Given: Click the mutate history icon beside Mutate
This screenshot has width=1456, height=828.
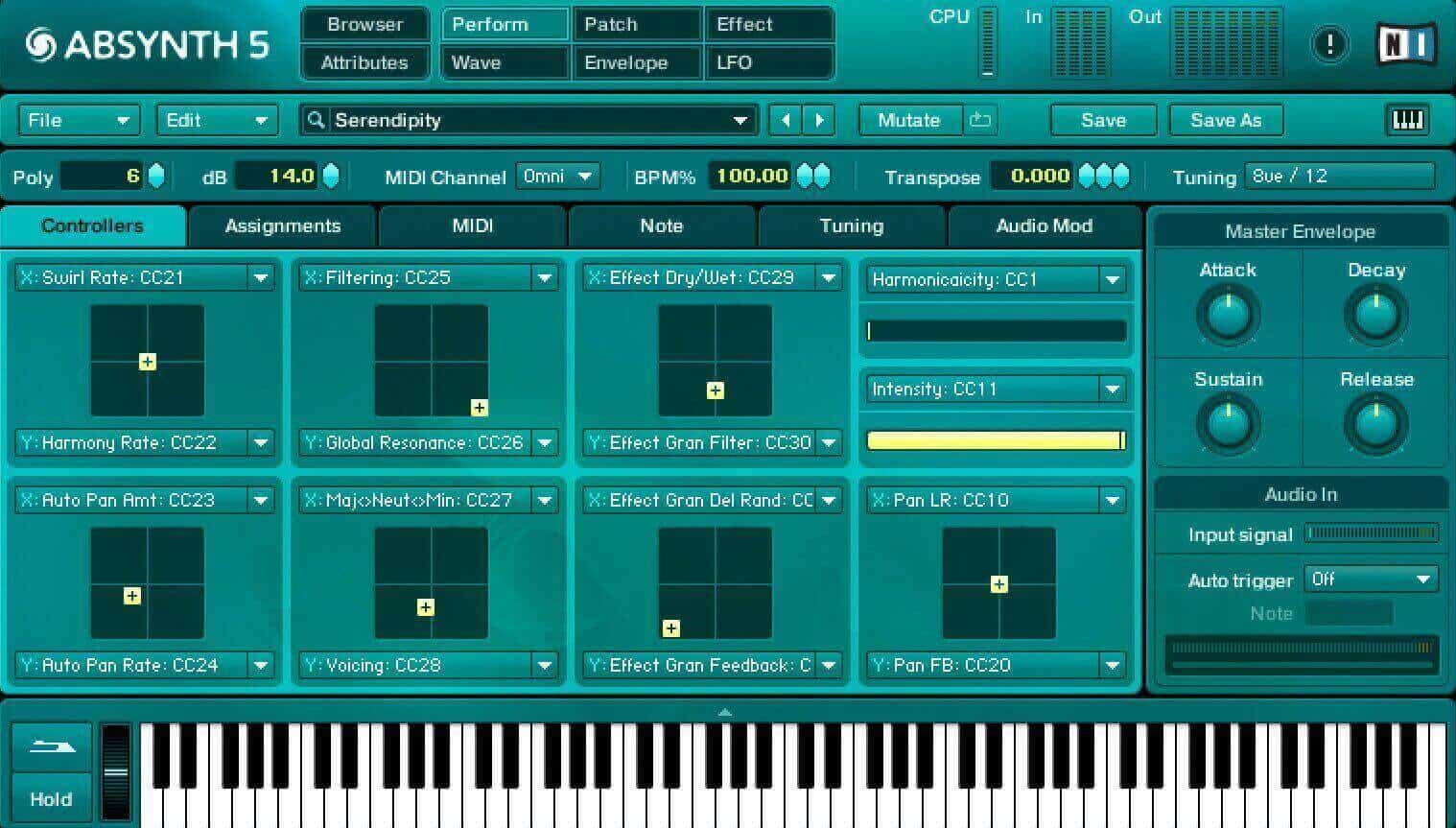Looking at the screenshot, I should (980, 120).
